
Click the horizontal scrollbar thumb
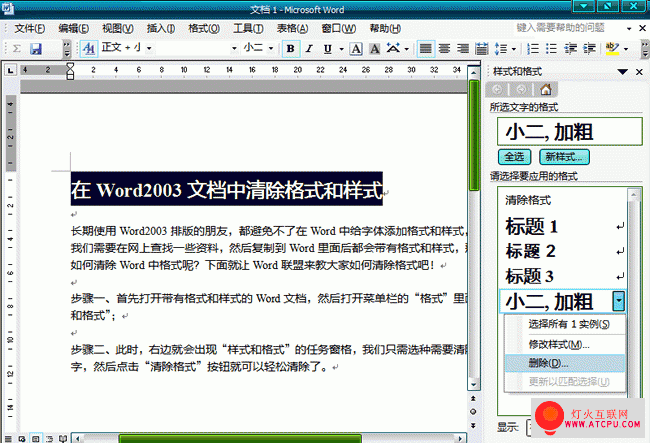[240, 438]
